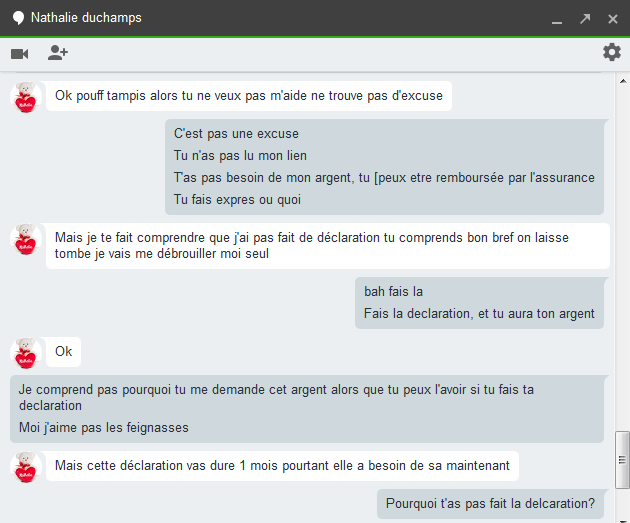Click the avatar next to the 'Ok' message

pyautogui.click(x=25, y=353)
